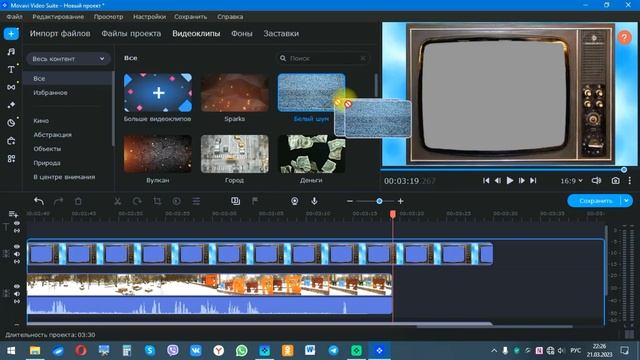Delete selected clip with trash icon

click(x=78, y=201)
